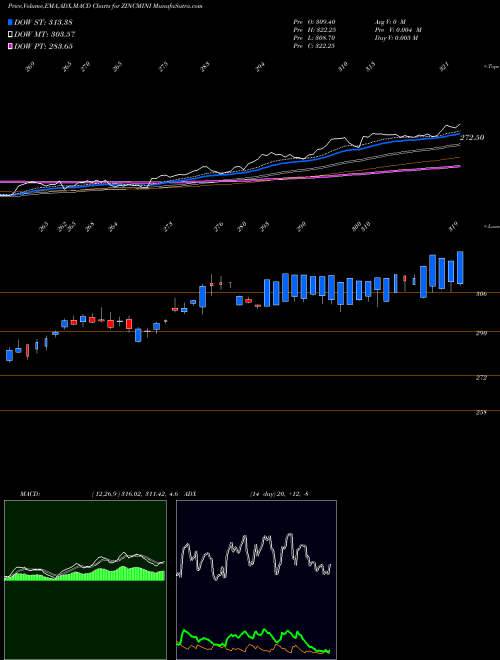Click the 268 lows label
500x660 pixels.
click(89, 227)
